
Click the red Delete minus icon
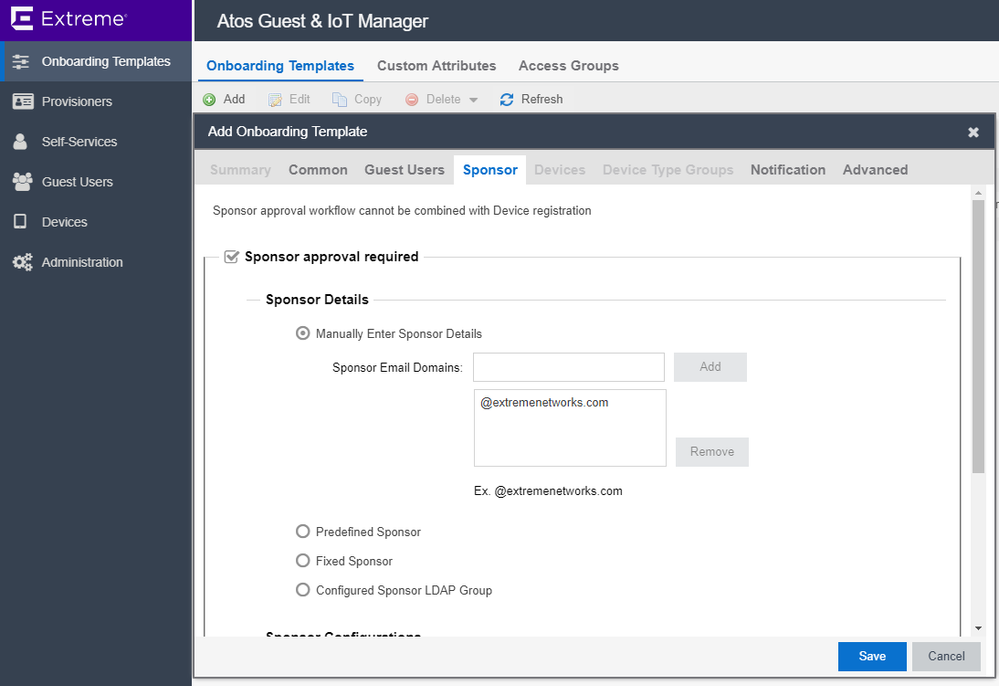tap(412, 99)
